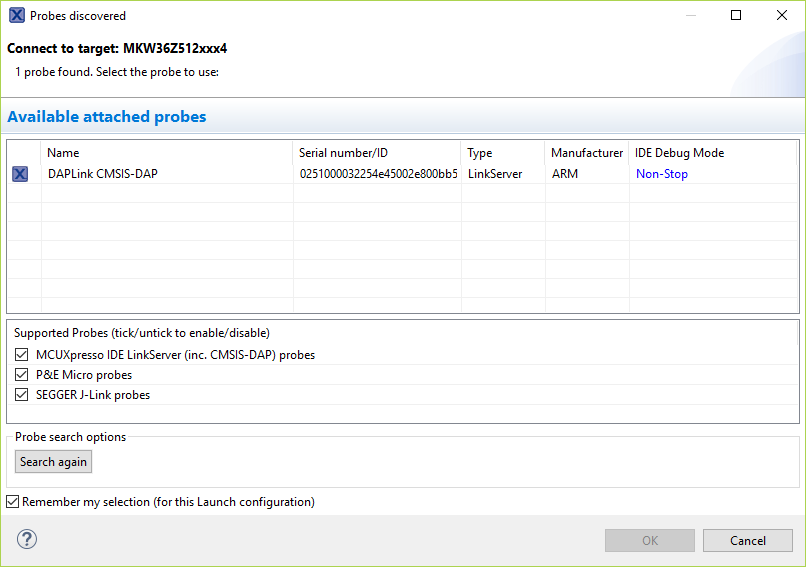This screenshot has width=806, height=567.
Task: Click the IDE Debug Mode column header
Action: [680, 153]
